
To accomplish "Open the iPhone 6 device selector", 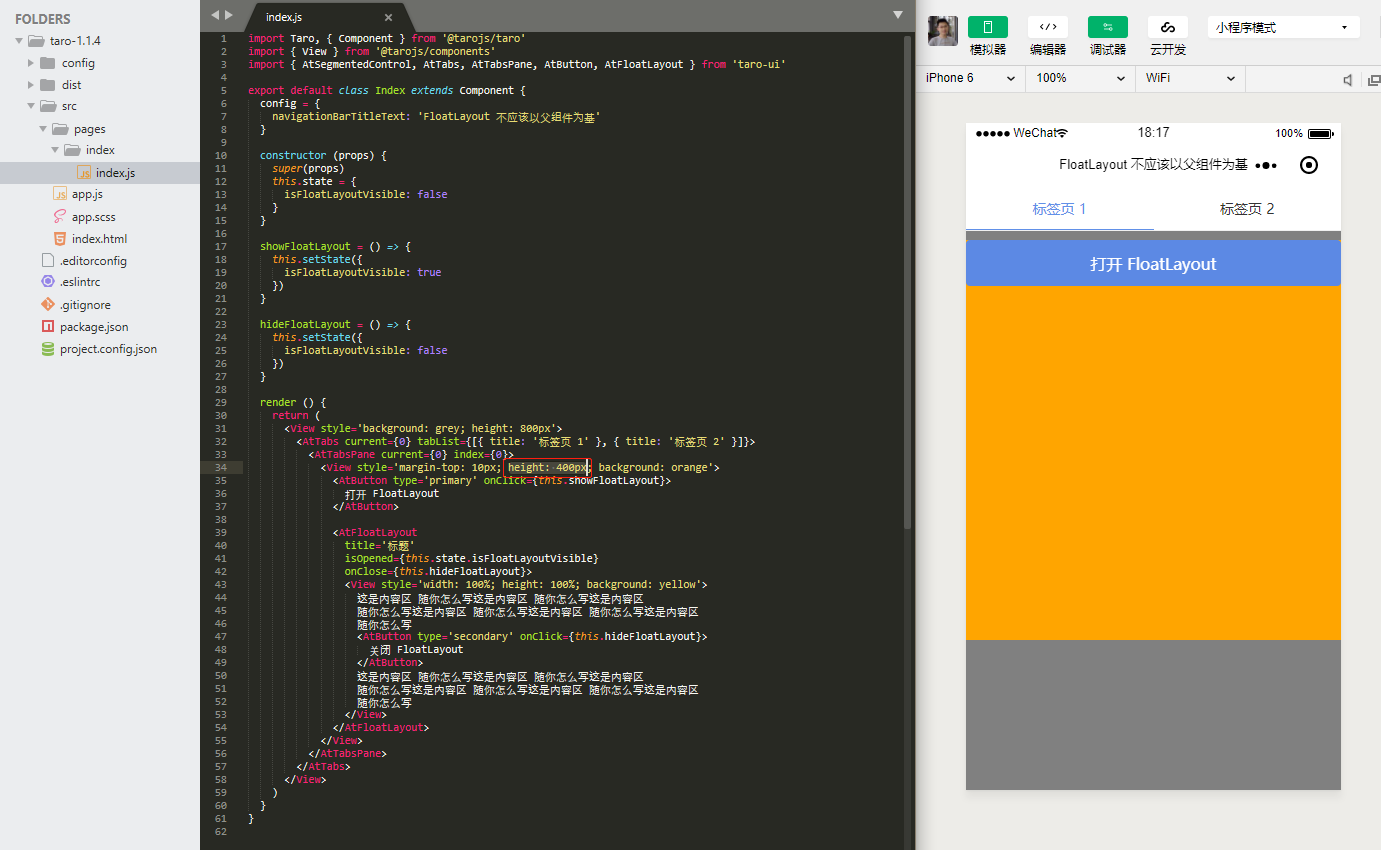I will (968, 77).
